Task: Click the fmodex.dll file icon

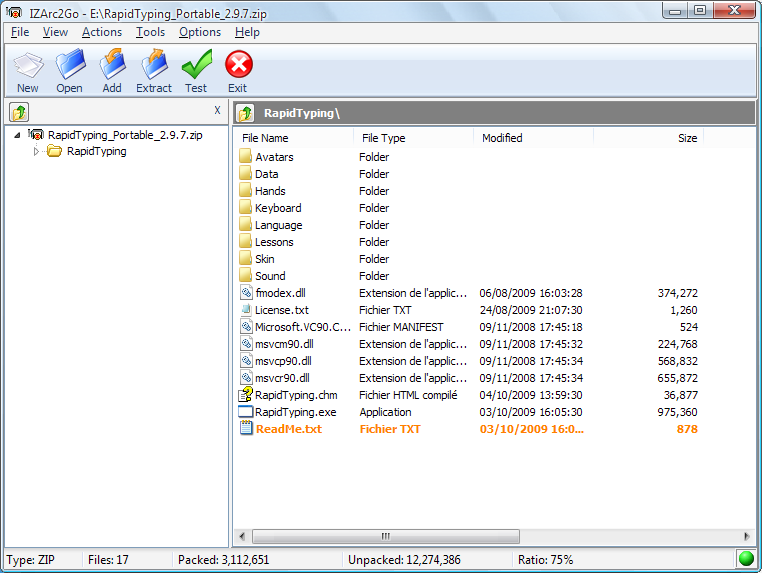Action: coord(246,293)
